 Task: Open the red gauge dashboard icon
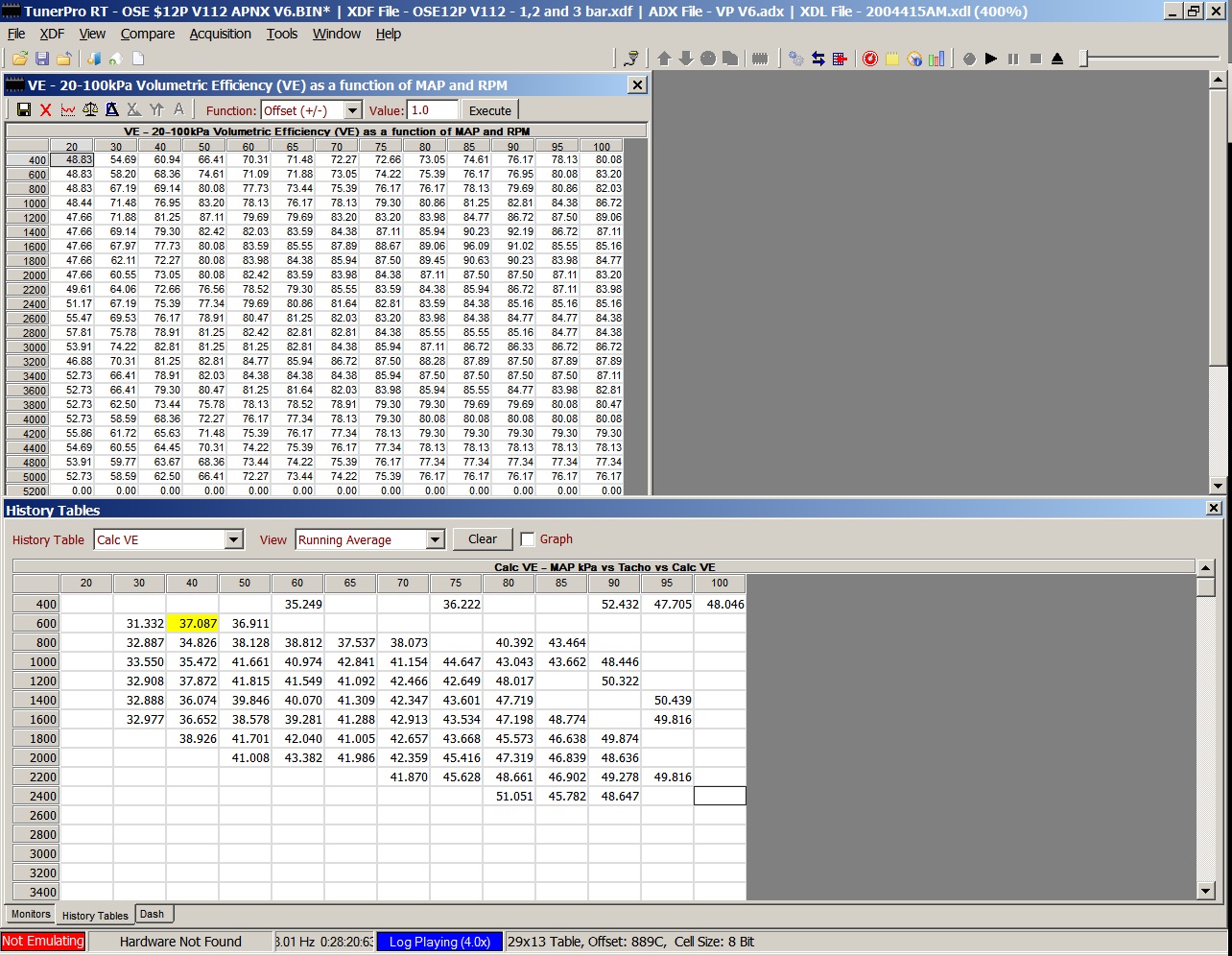point(870,59)
